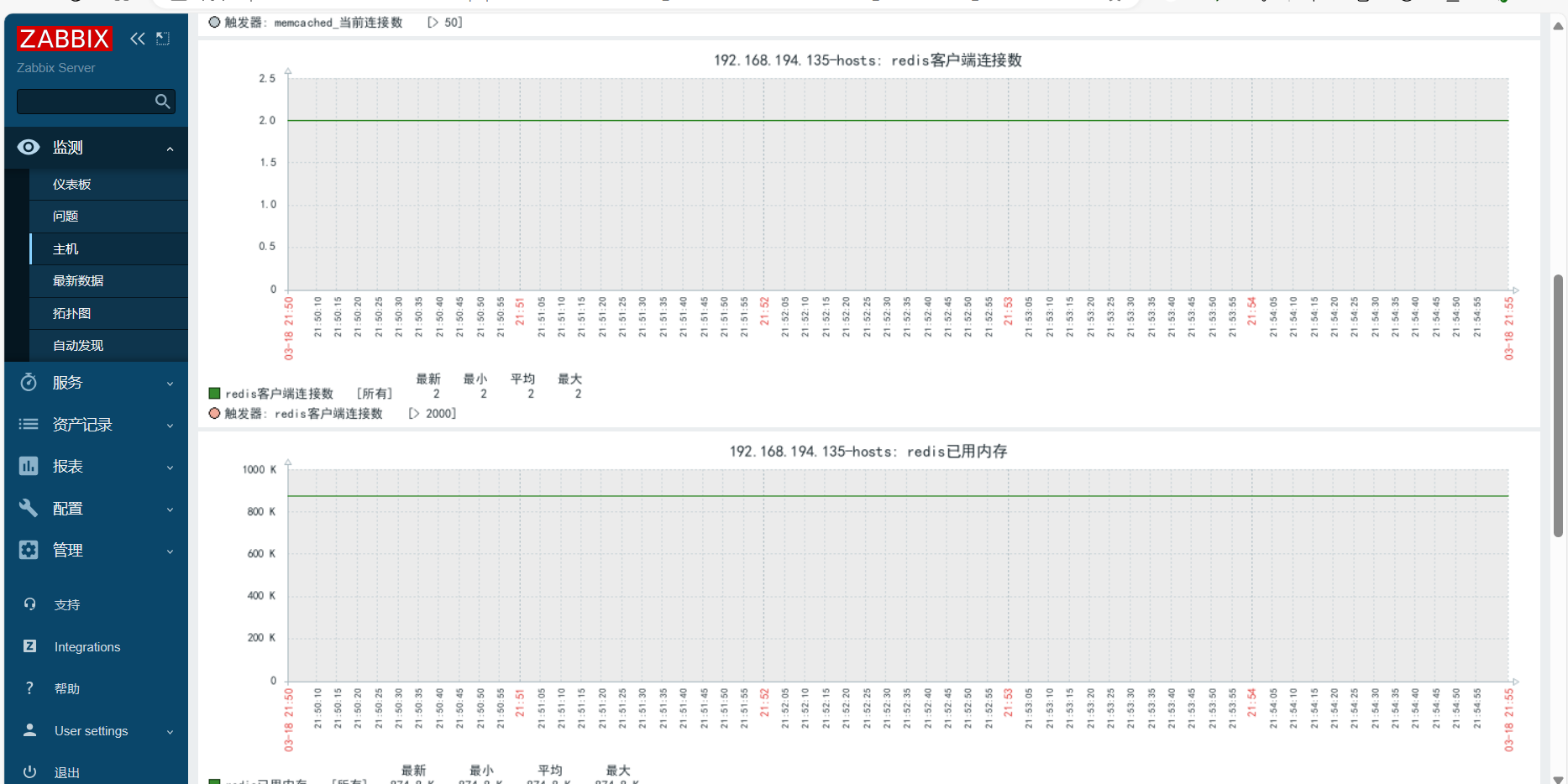
Task: Click the scrollbar down arrow
Action: 1558,778
